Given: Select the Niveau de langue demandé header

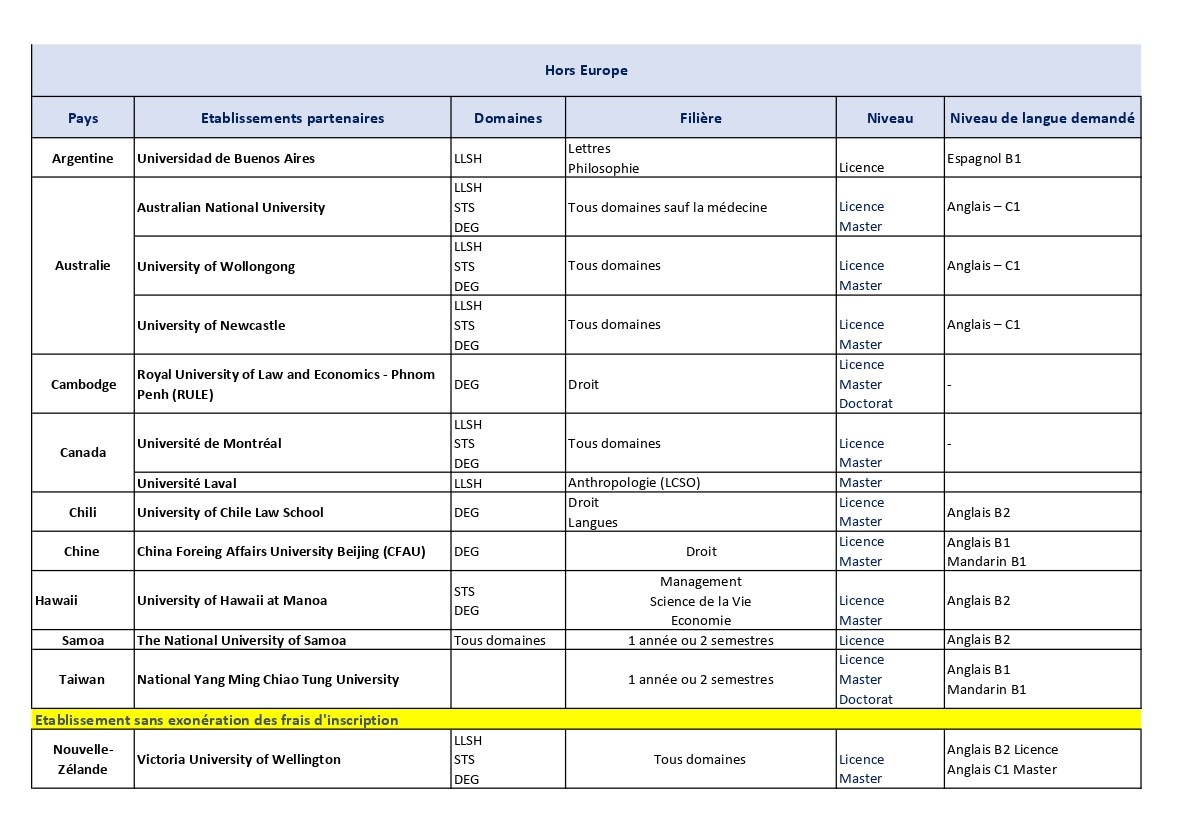Looking at the screenshot, I should point(1041,118).
